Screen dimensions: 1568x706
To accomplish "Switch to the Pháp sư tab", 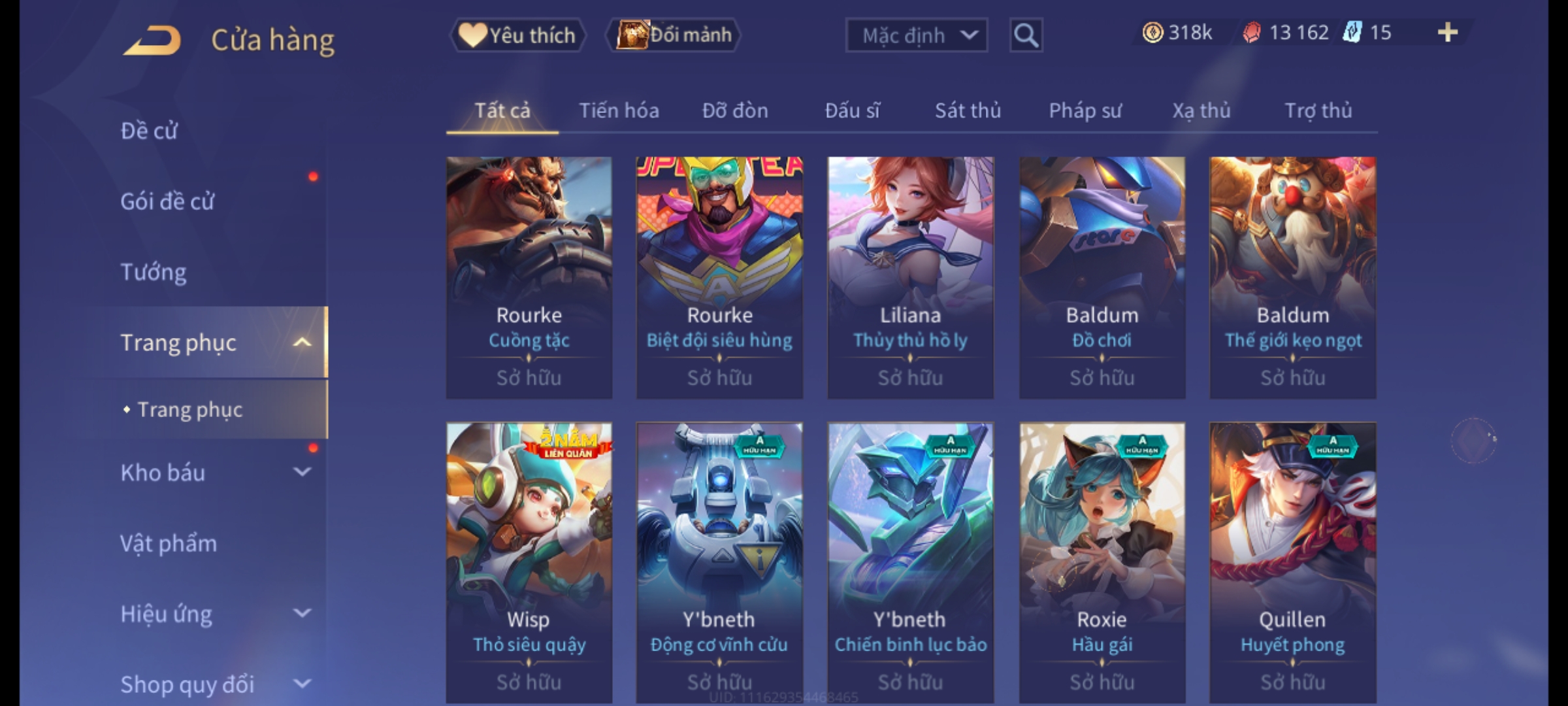I will click(1085, 110).
